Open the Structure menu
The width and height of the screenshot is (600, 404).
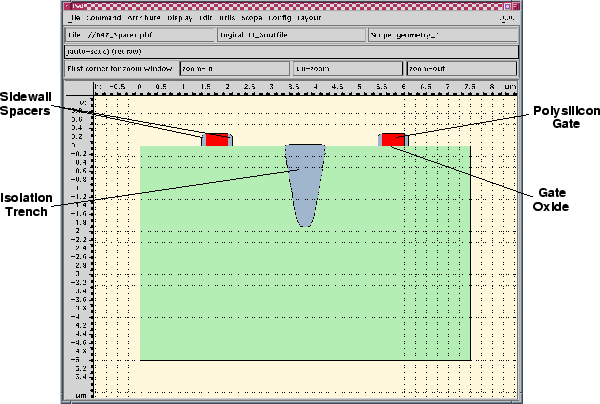145,18
